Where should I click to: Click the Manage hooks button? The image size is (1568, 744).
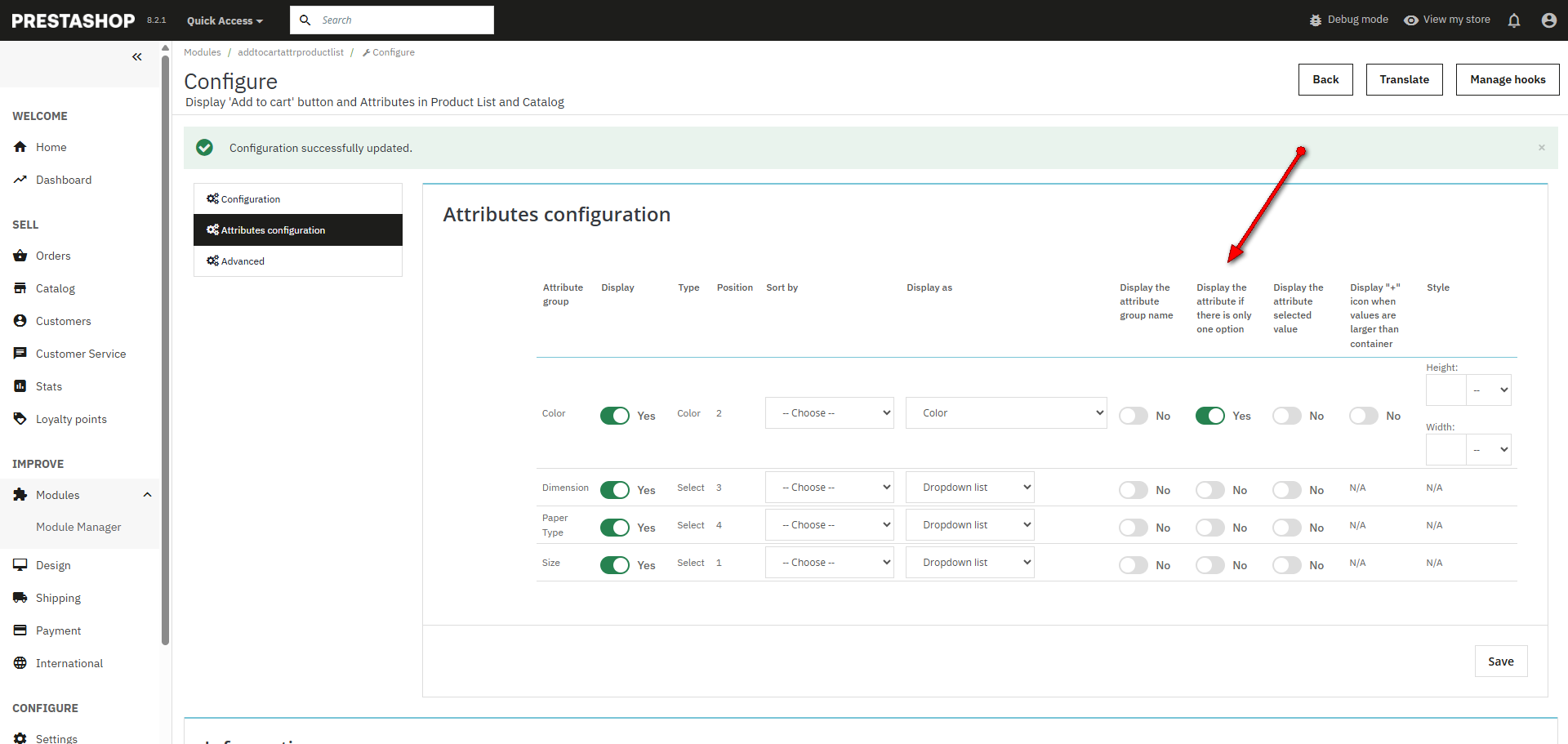[x=1507, y=79]
